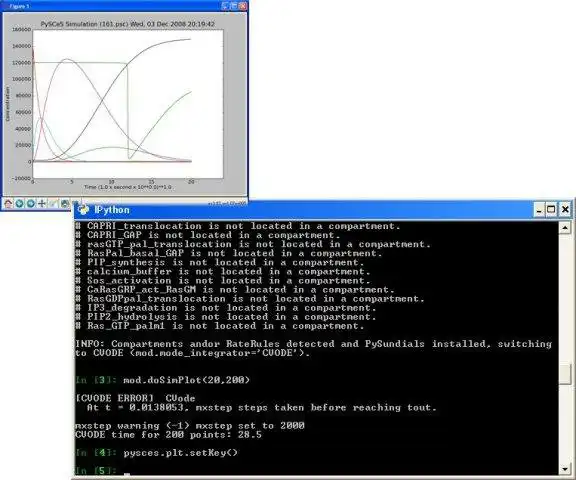Click the 'CAPRI_translocation is not located' line
Screen dimensions: 576x480
tap(237, 226)
